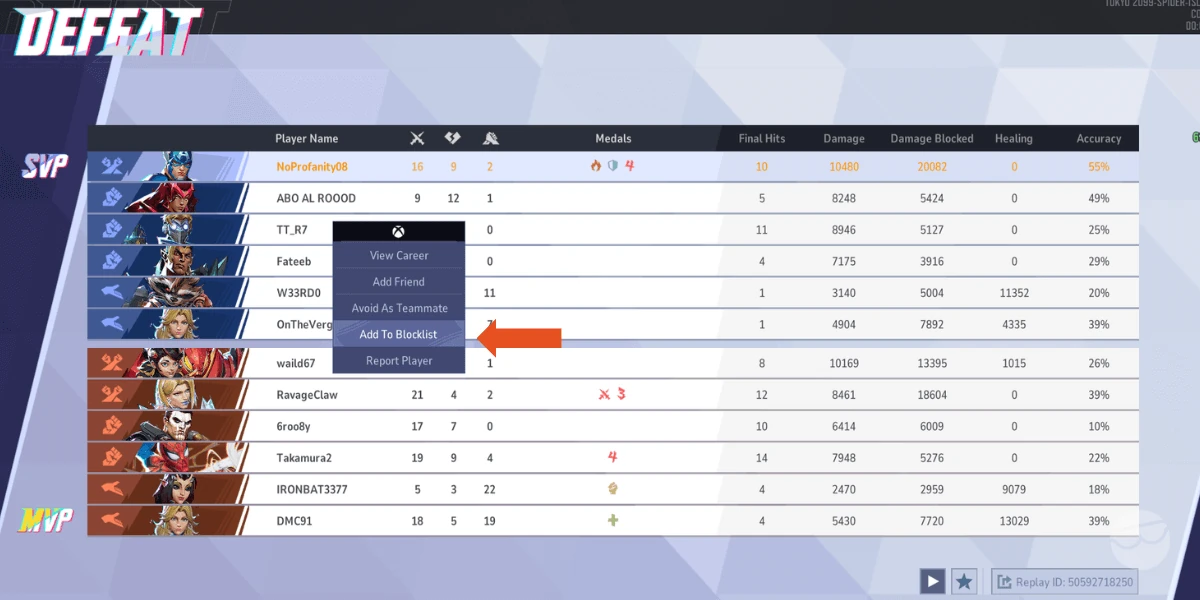
Task: Click the Damage Blocked column header
Action: [932, 138]
